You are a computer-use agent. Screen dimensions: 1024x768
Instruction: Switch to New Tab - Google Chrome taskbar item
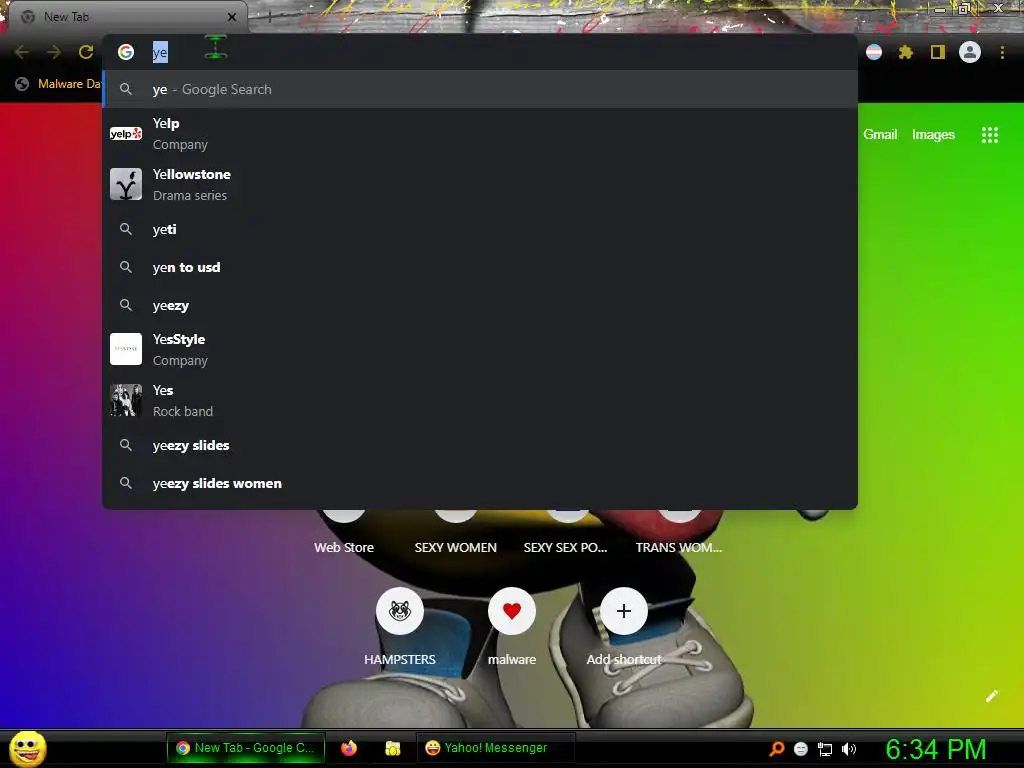pyautogui.click(x=246, y=748)
